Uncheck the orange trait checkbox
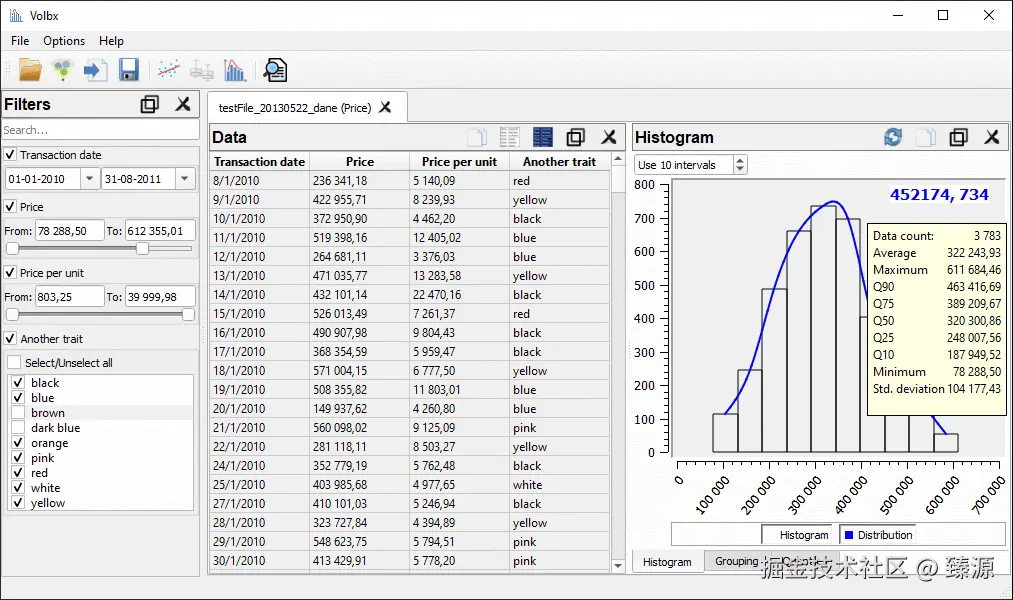Image resolution: width=1013 pixels, height=600 pixels. (x=18, y=442)
